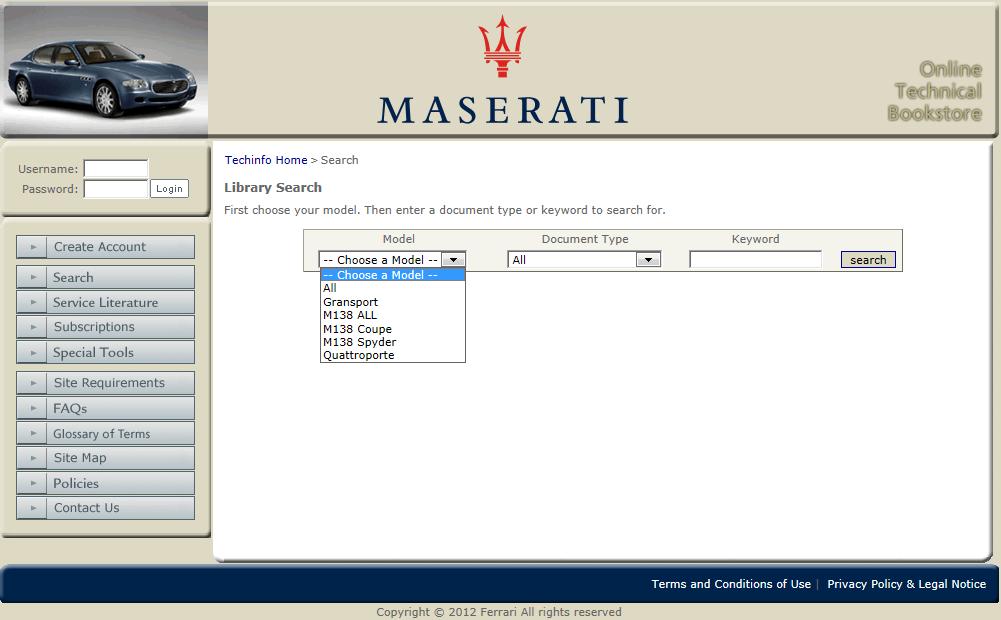The height and width of the screenshot is (620, 1001).
Task: Open FAQs page
Action: 105,408
